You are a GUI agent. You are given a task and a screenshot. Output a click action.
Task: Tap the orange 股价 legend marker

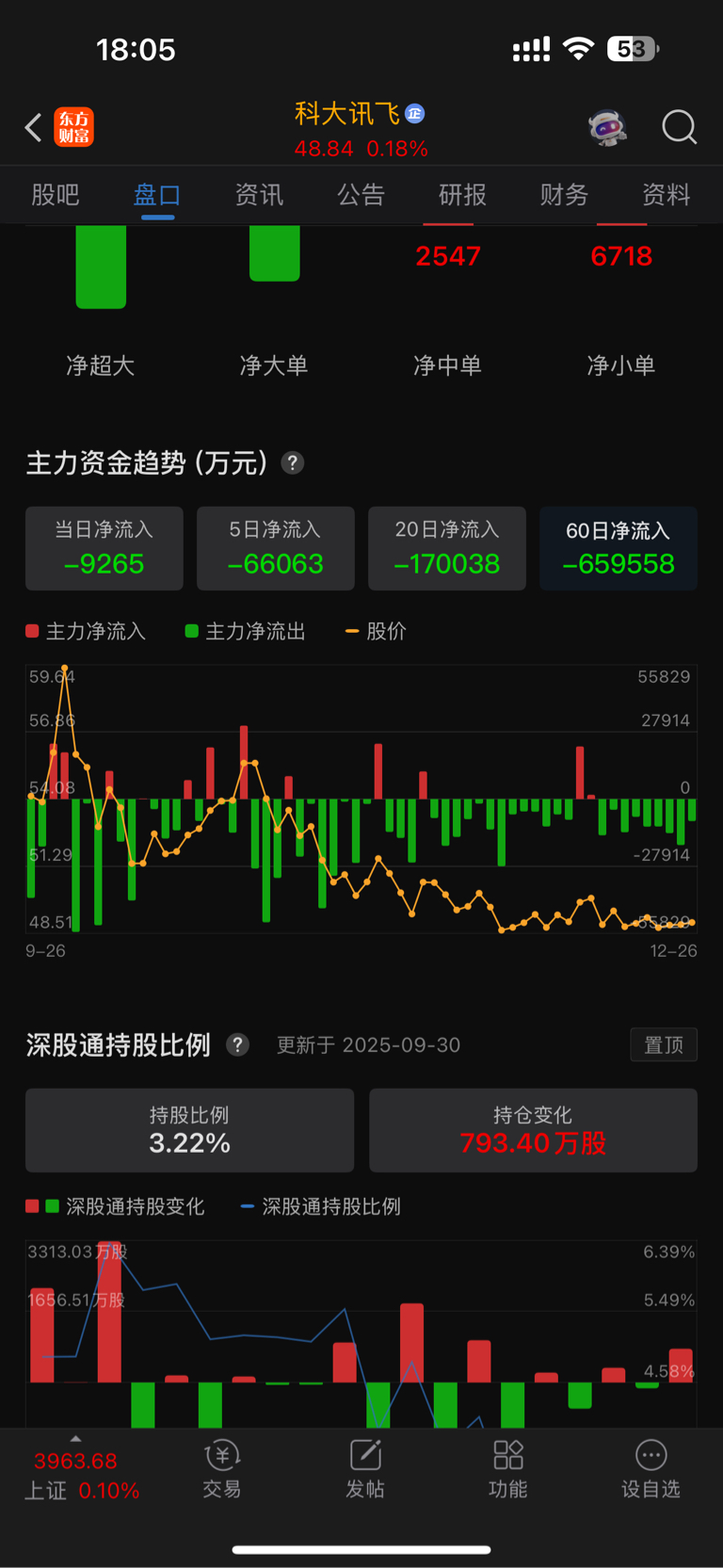(352, 631)
